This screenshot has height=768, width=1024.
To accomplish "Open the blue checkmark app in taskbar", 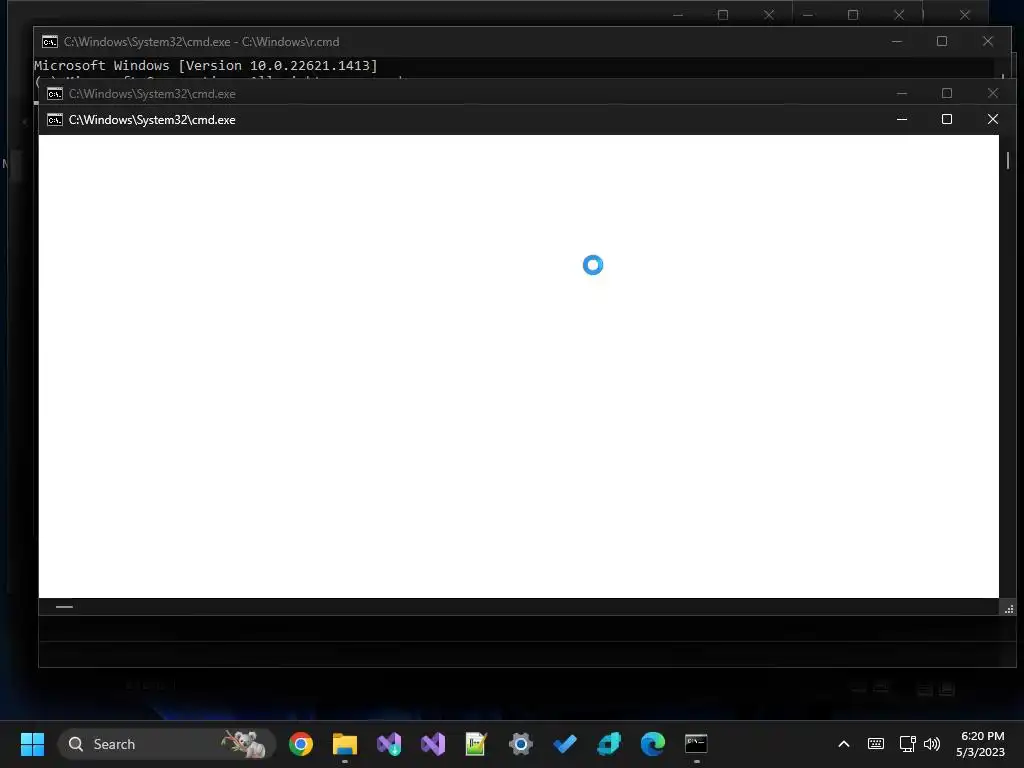I will point(565,744).
